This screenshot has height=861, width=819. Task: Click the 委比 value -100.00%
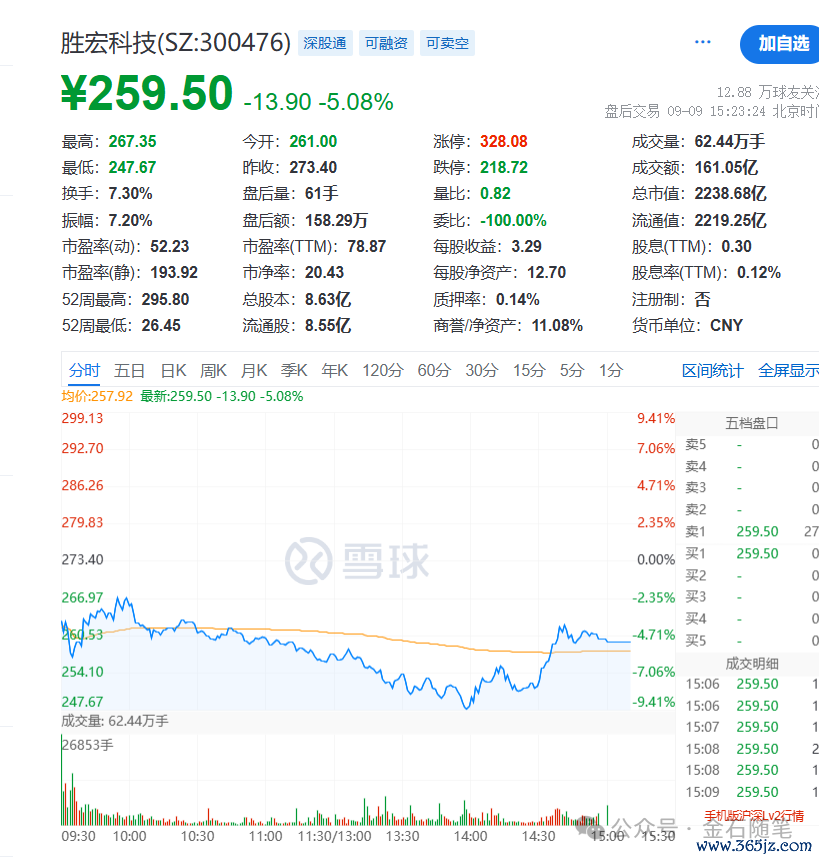[x=513, y=221]
